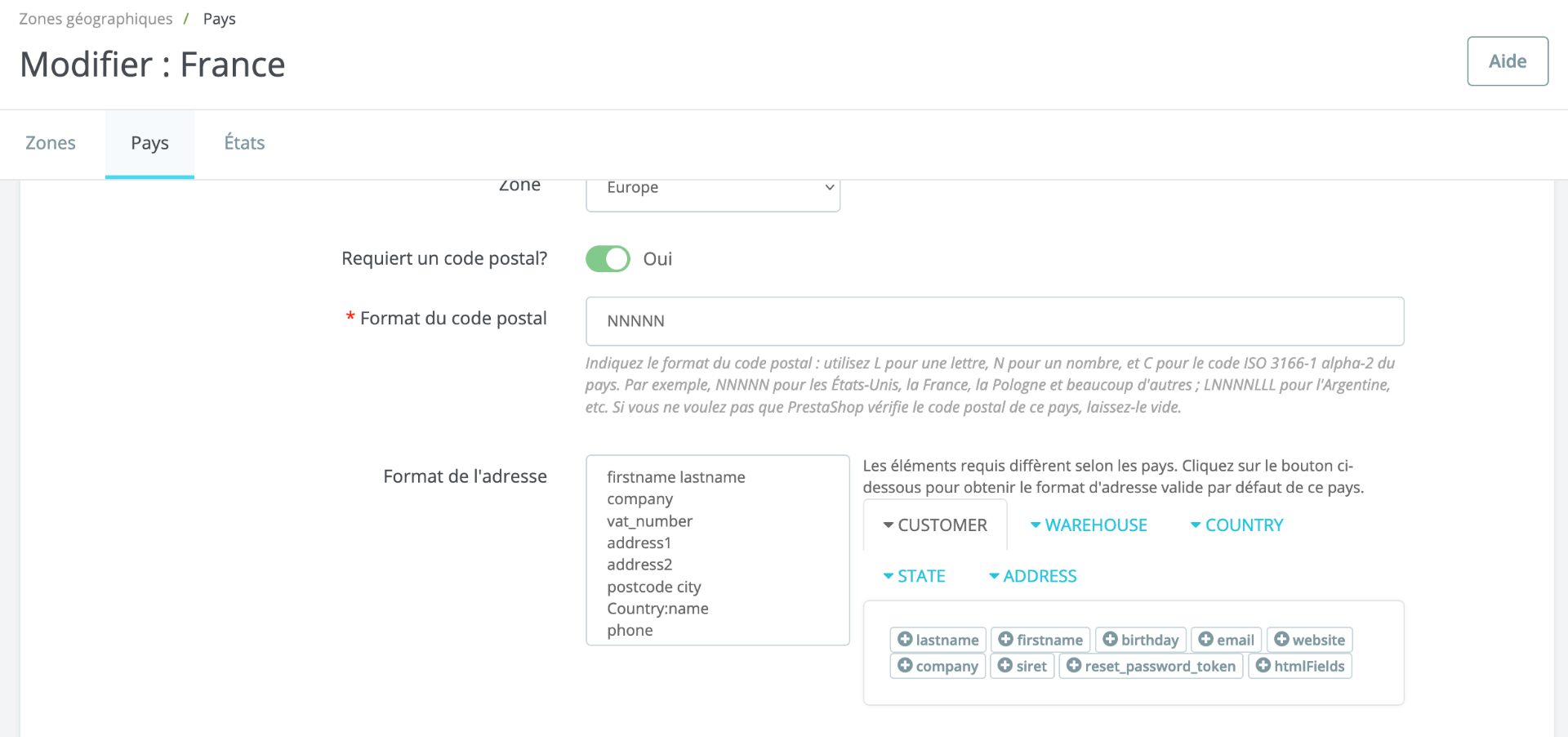
Task: Add the website field tag
Action: (1310, 640)
